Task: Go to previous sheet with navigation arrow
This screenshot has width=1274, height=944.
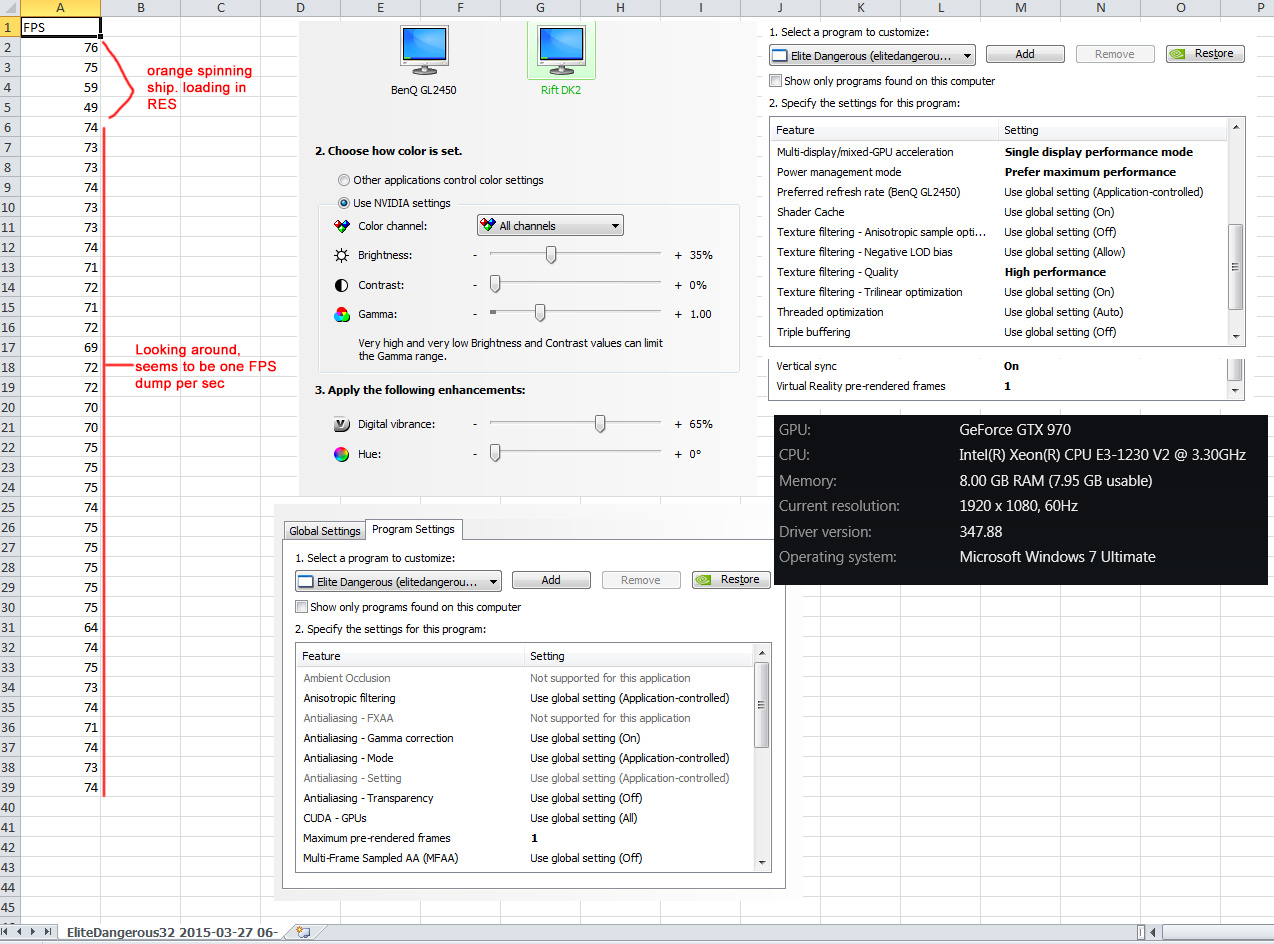Action: click(20, 932)
